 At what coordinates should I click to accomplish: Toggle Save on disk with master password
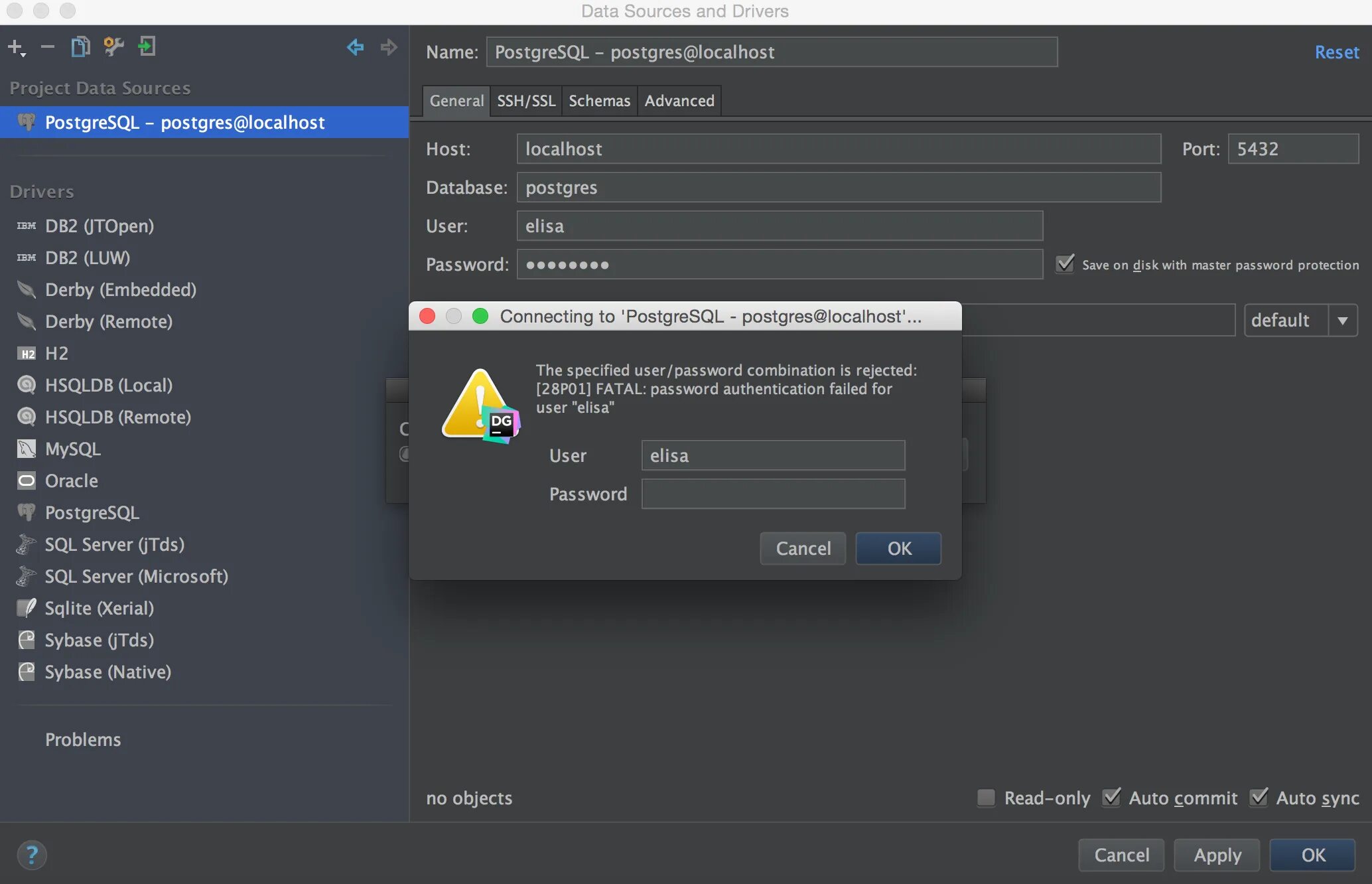1065,264
